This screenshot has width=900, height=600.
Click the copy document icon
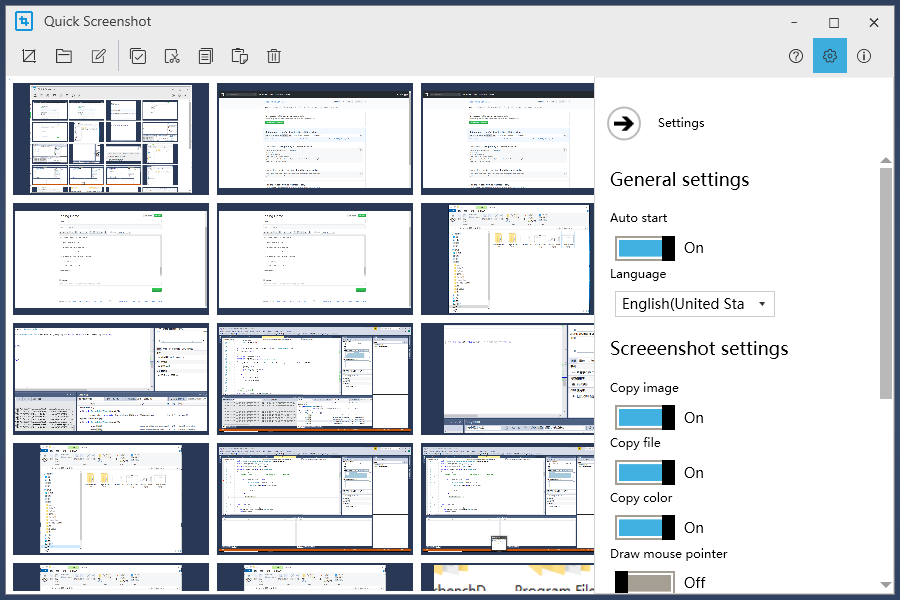[205, 56]
